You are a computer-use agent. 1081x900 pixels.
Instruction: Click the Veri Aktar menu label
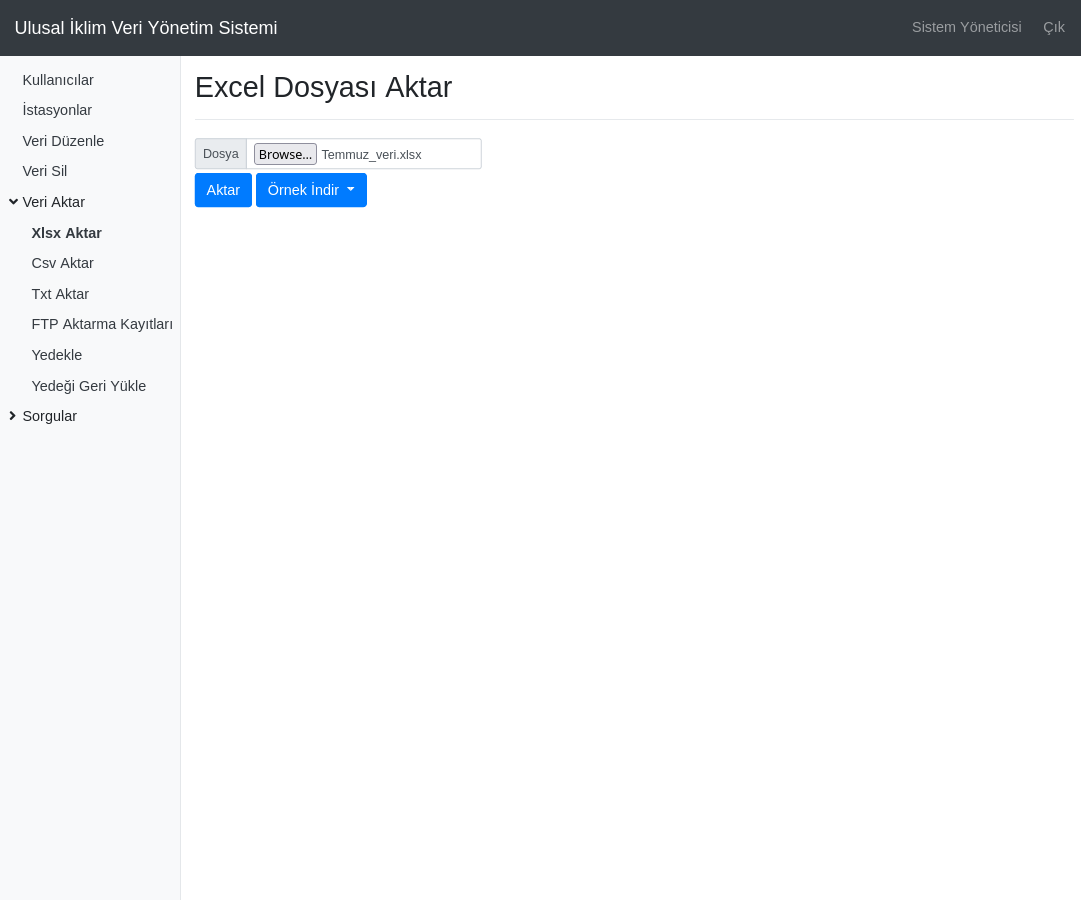54,202
